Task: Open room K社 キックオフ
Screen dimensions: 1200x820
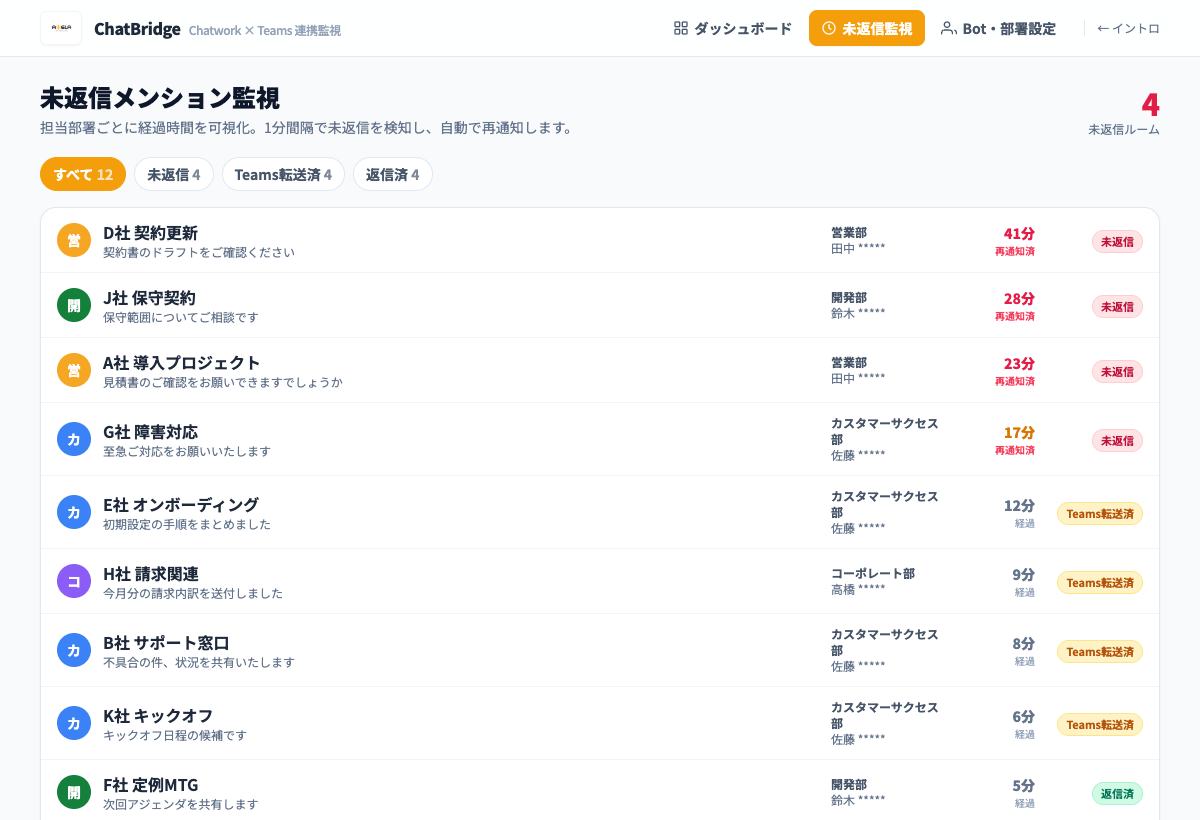Action: click(600, 723)
